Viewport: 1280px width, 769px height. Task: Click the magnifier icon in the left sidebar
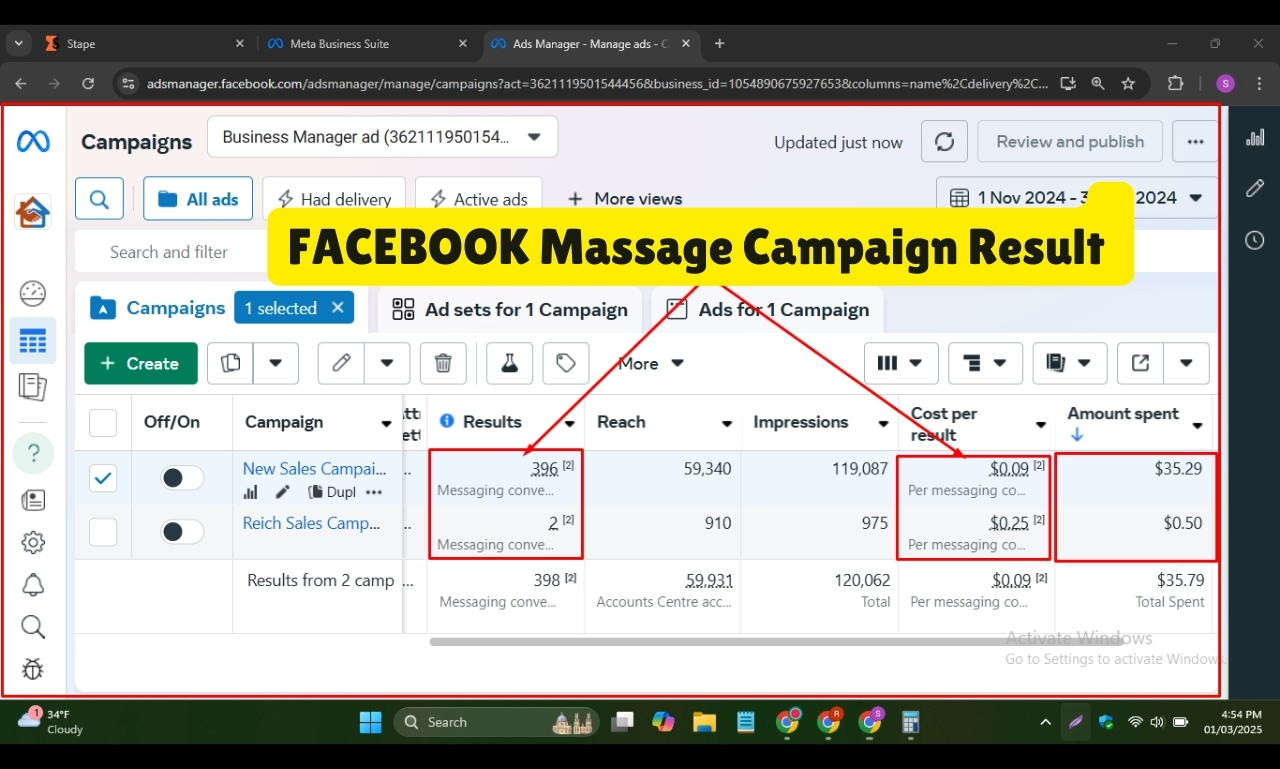[x=33, y=627]
